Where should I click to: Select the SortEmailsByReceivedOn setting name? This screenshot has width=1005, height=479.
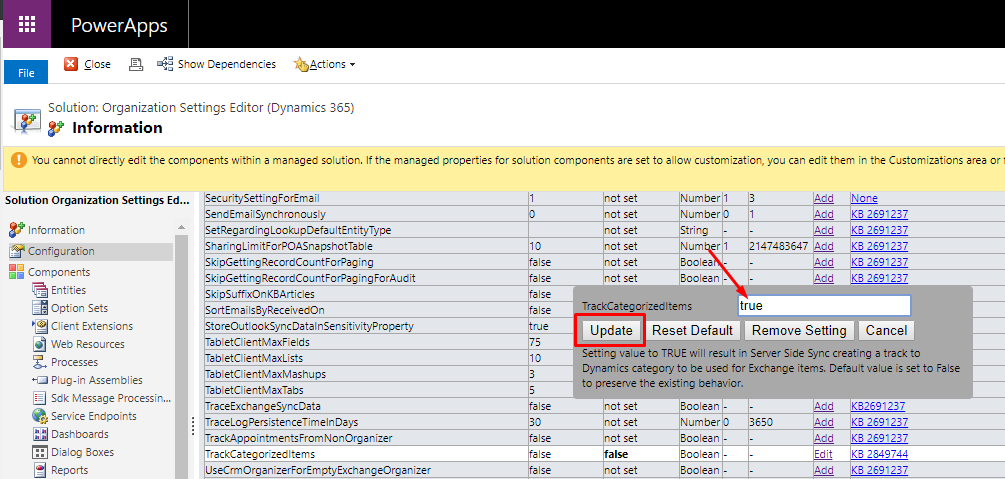click(x=265, y=310)
